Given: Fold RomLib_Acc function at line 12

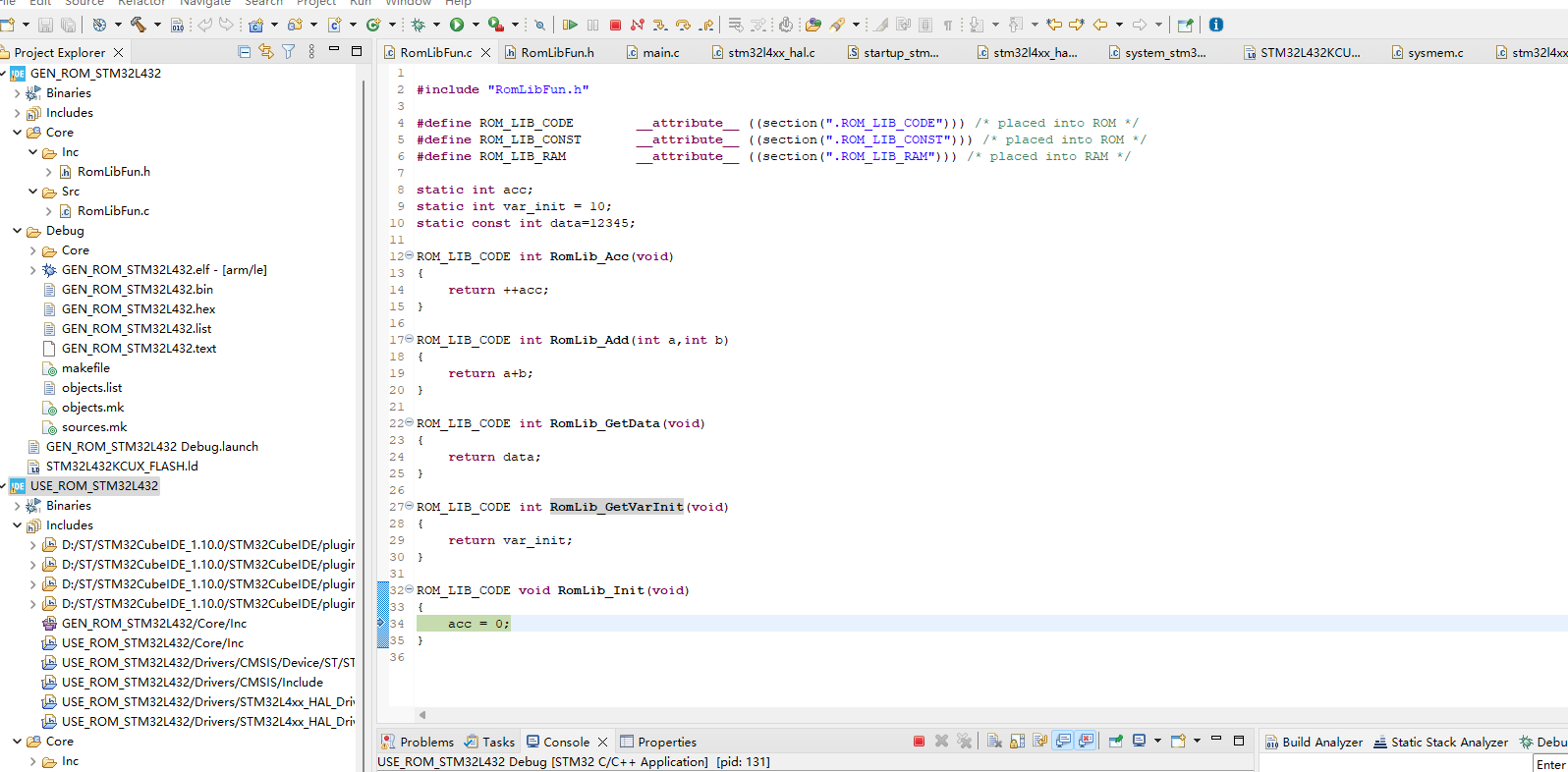Looking at the screenshot, I should [410, 256].
